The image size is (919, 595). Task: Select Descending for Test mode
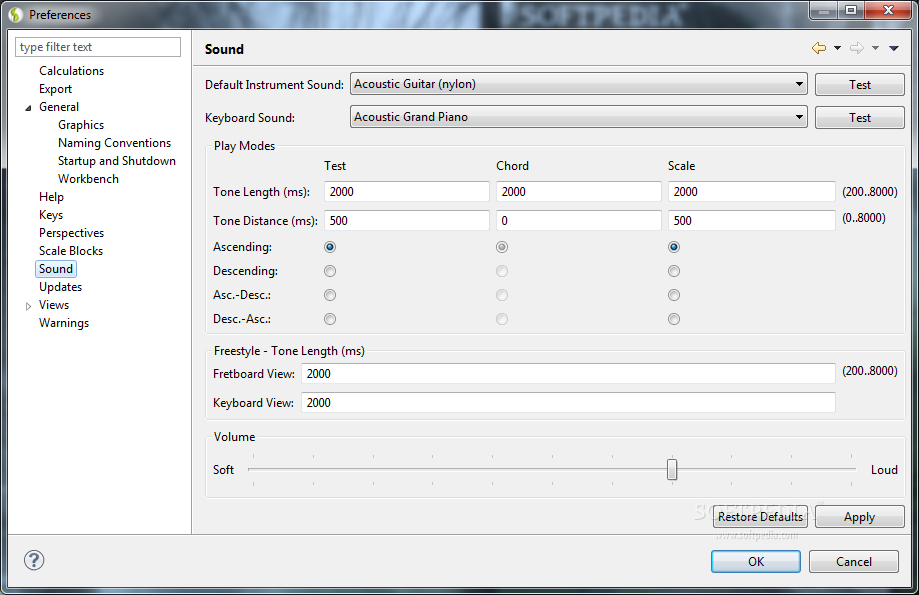(x=330, y=271)
